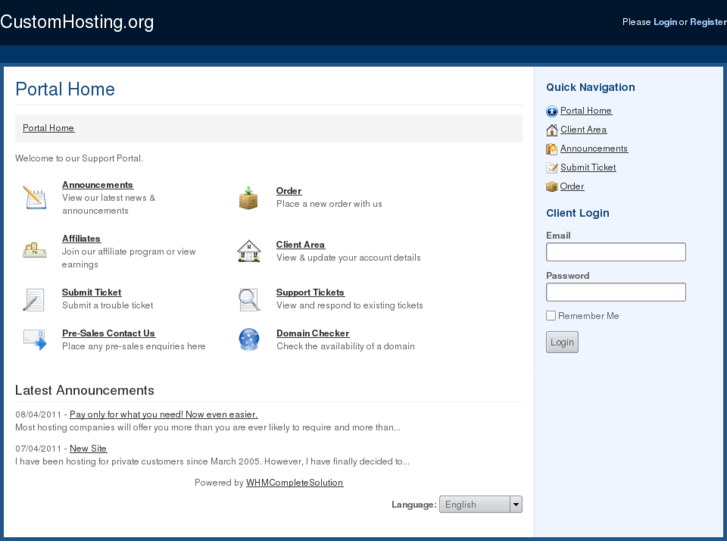Open the Affiliates link
The width and height of the screenshot is (727, 545).
coord(81,238)
